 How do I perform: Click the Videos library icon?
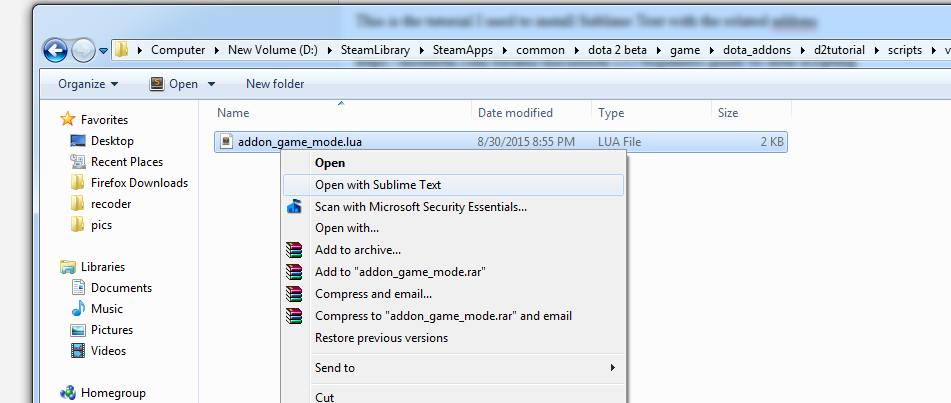coord(78,351)
